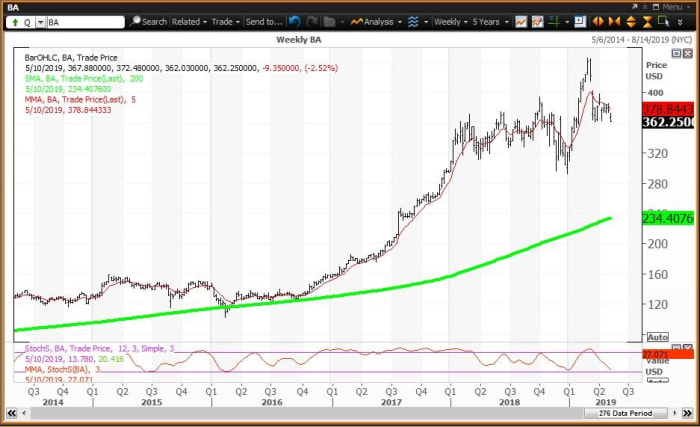Open the Trade menu
The width and height of the screenshot is (700, 427).
[x=225, y=21]
